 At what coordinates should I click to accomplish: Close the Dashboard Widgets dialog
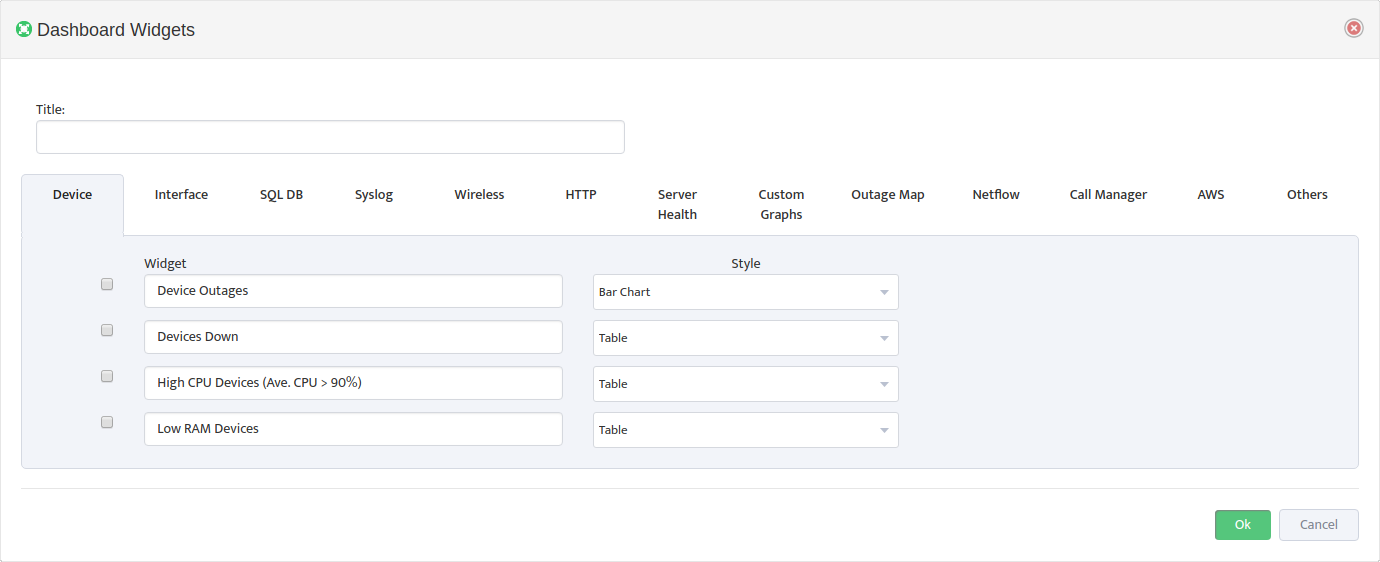click(1354, 28)
